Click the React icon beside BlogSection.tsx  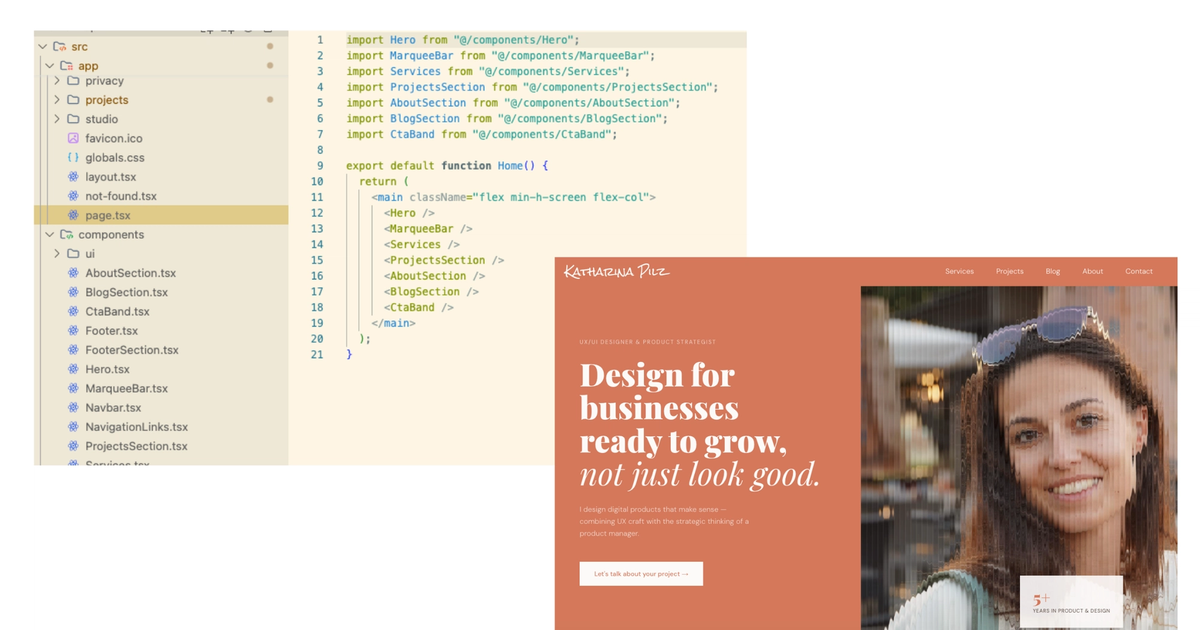(x=73, y=292)
